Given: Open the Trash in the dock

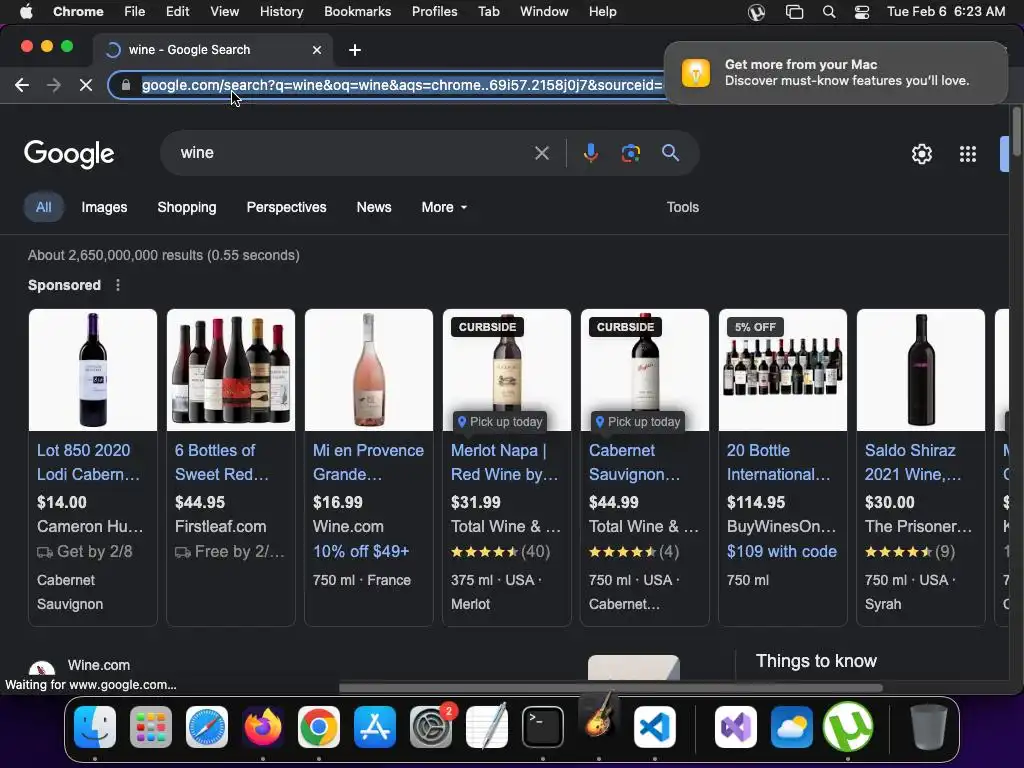Looking at the screenshot, I should (x=928, y=727).
